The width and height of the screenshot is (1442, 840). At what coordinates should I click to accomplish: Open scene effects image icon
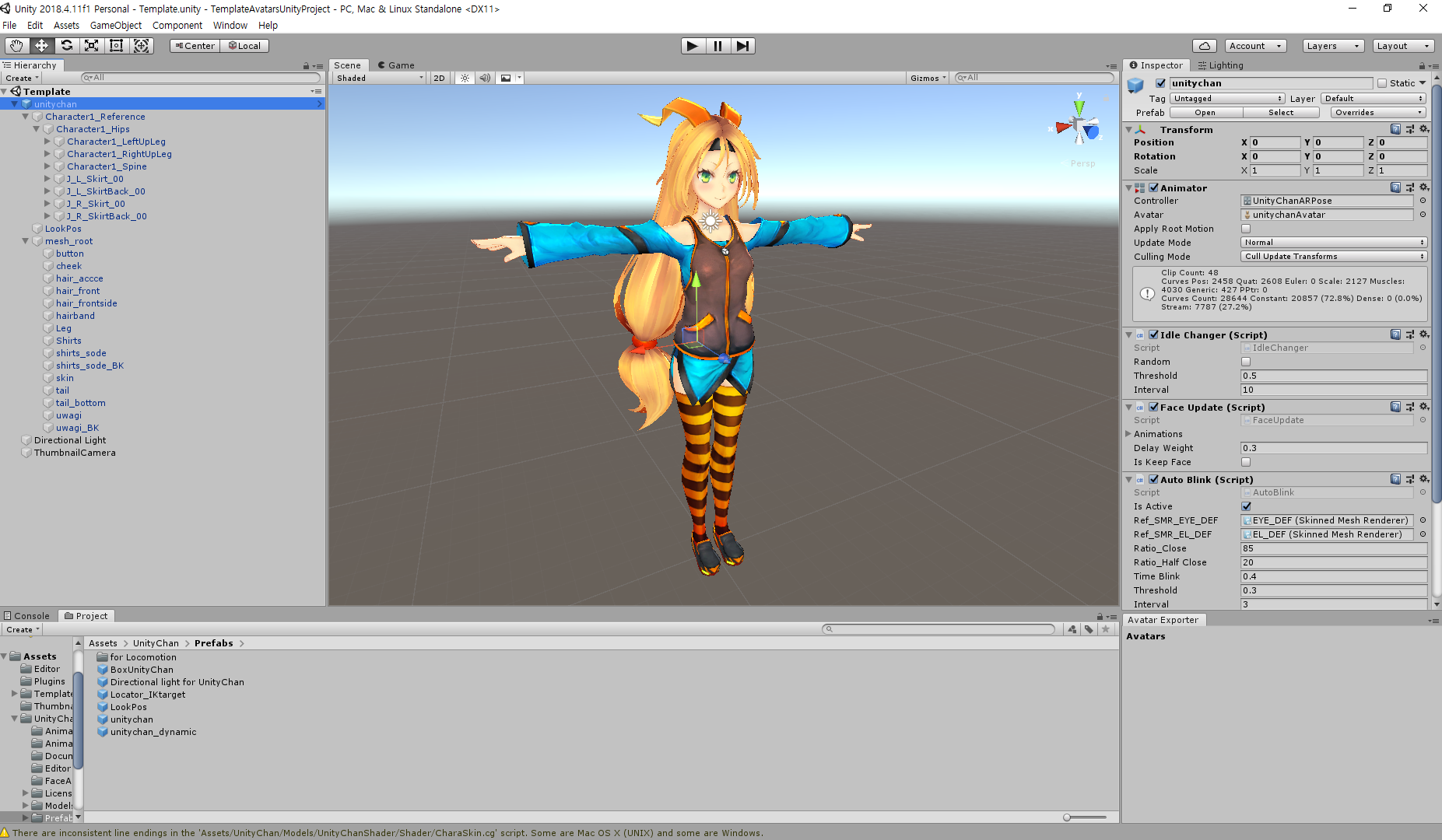click(x=506, y=78)
